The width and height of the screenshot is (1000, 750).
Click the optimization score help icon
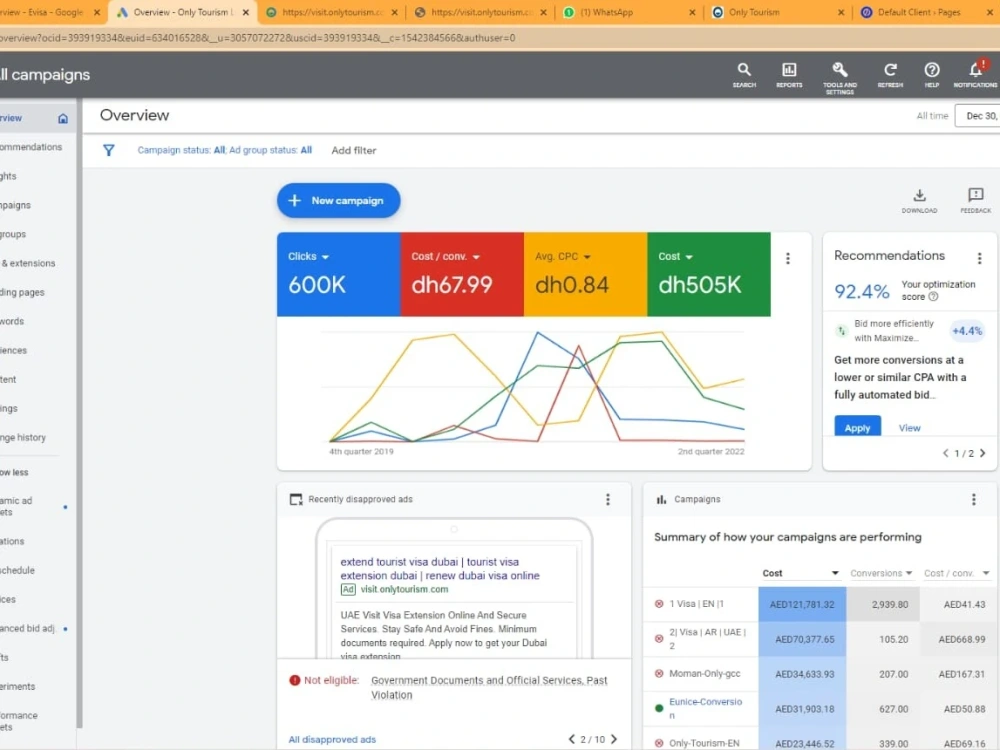[x=933, y=297]
